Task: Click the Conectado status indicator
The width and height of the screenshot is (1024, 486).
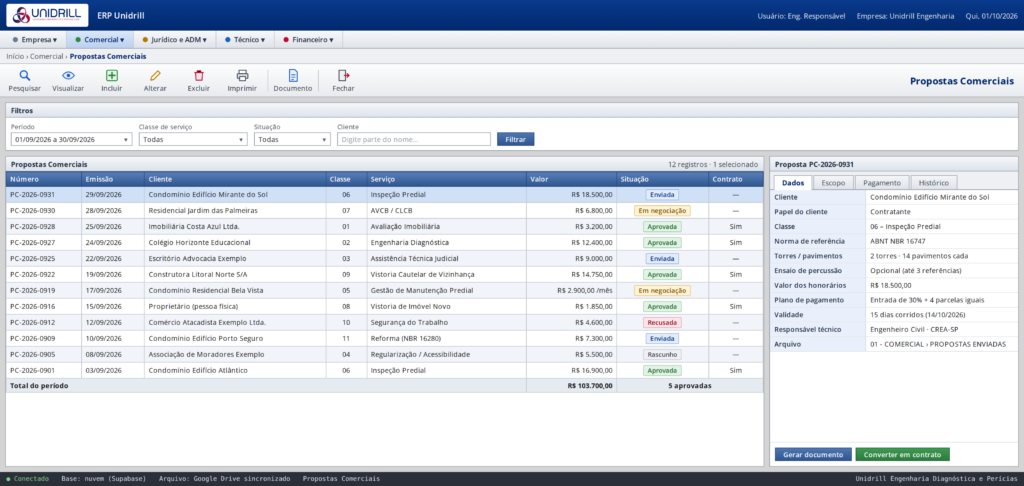Action: [27, 479]
